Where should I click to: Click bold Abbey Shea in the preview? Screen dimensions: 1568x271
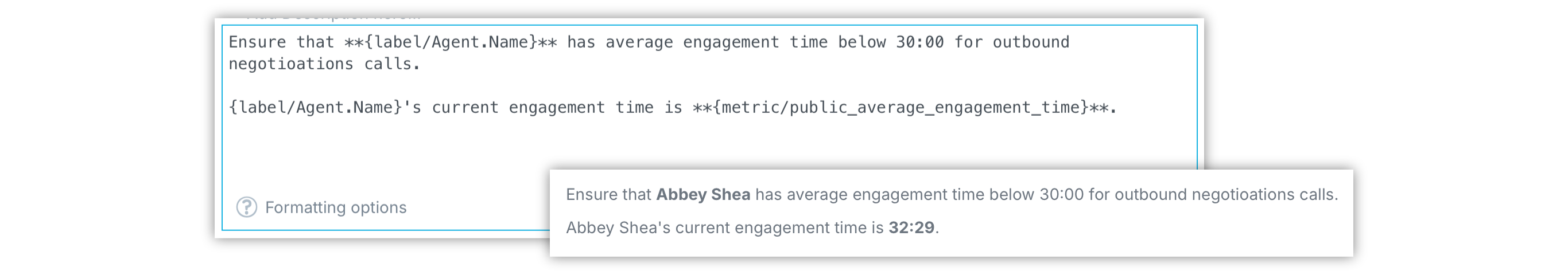pyautogui.click(x=703, y=194)
